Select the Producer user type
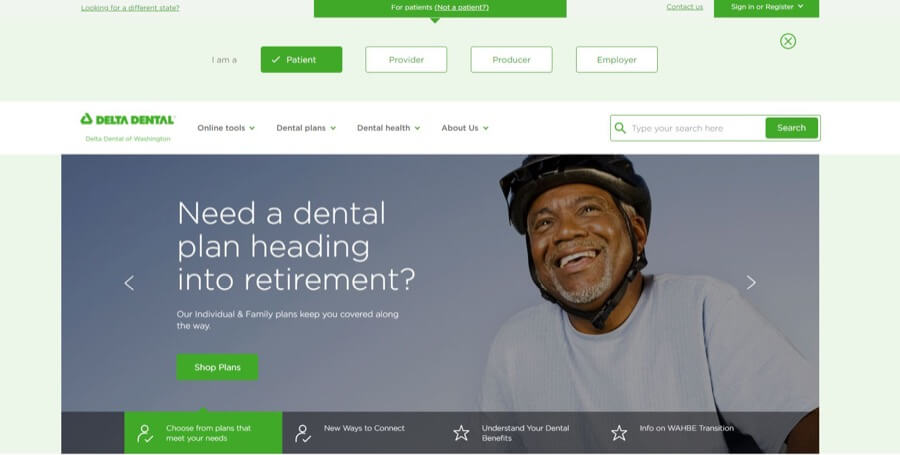The height and width of the screenshot is (455, 900). click(x=511, y=60)
